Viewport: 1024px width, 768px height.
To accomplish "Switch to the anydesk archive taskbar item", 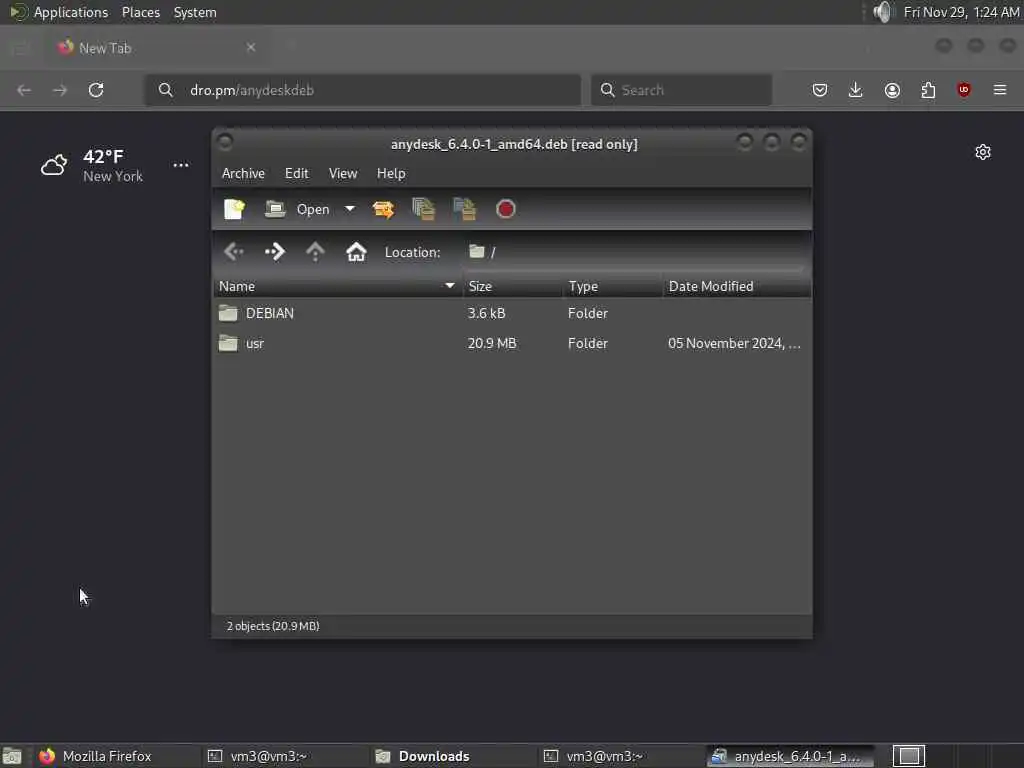I will tap(790, 756).
